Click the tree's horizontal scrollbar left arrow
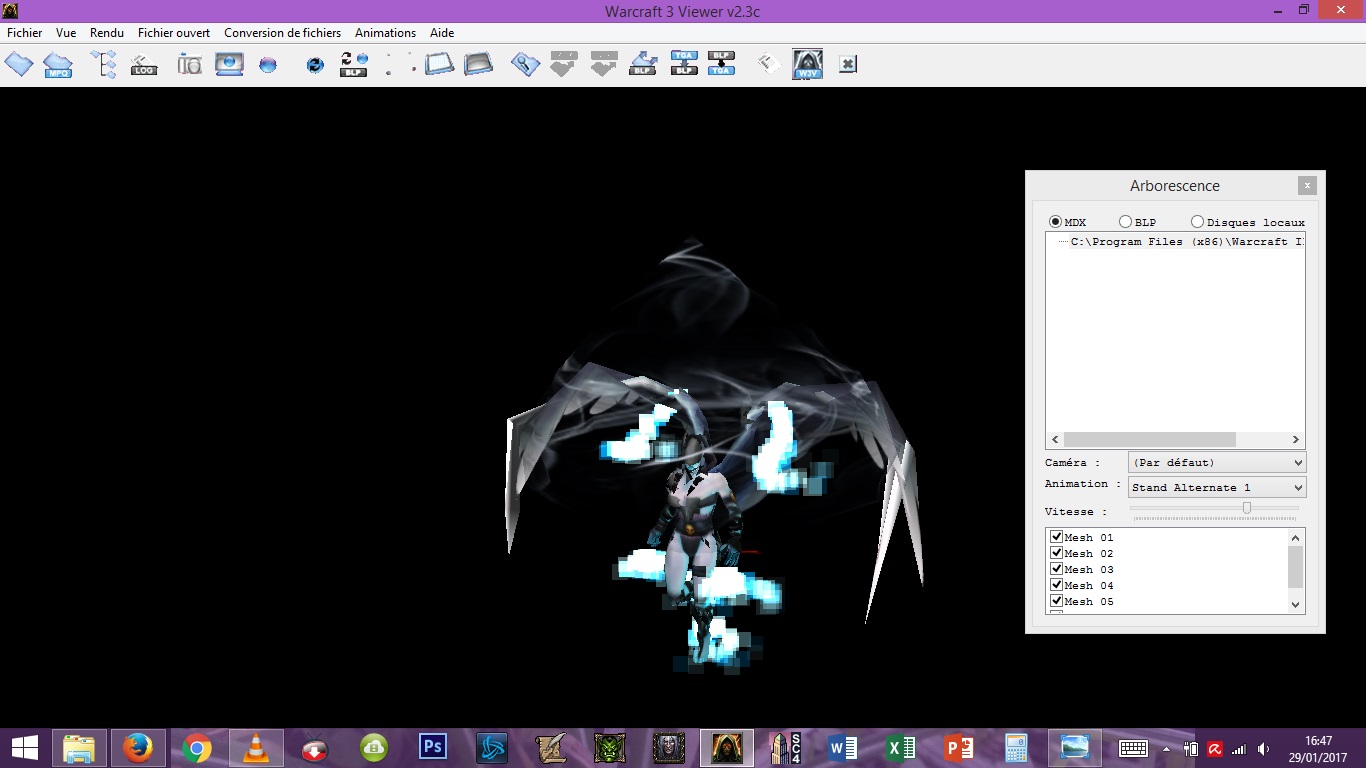This screenshot has height=768, width=1366. 1054,439
